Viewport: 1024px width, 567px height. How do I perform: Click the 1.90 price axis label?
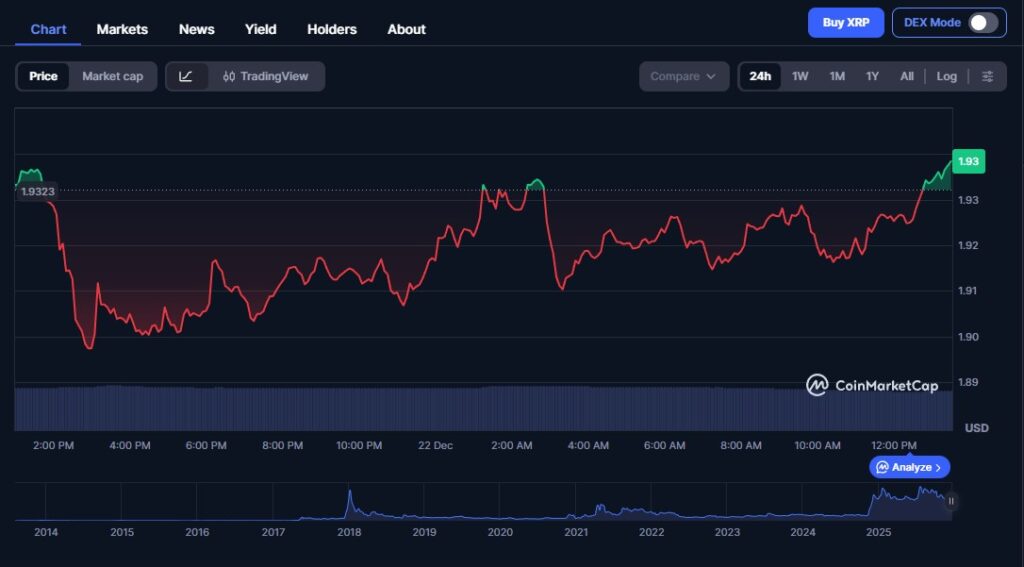968,337
